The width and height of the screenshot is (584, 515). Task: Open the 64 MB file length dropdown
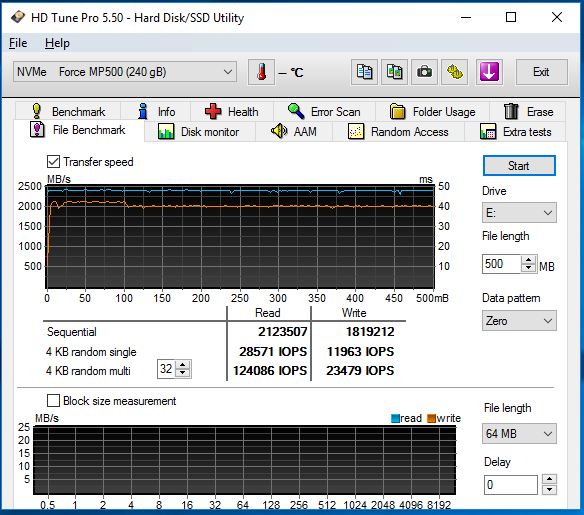pyautogui.click(x=519, y=433)
